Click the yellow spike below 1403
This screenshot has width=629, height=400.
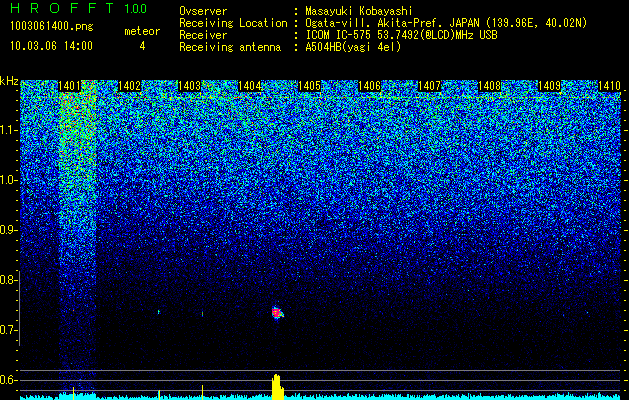point(202,392)
